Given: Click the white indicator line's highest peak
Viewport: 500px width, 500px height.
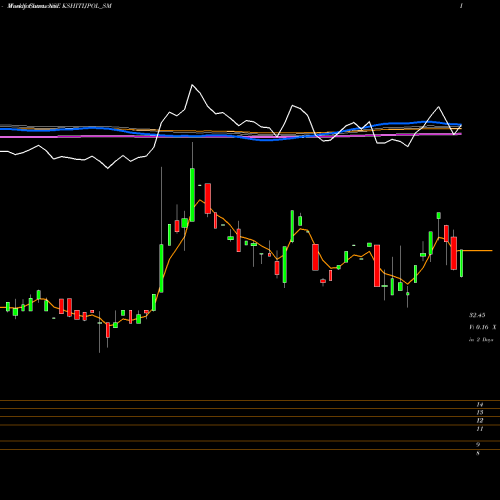Looking at the screenshot, I should point(192,85).
